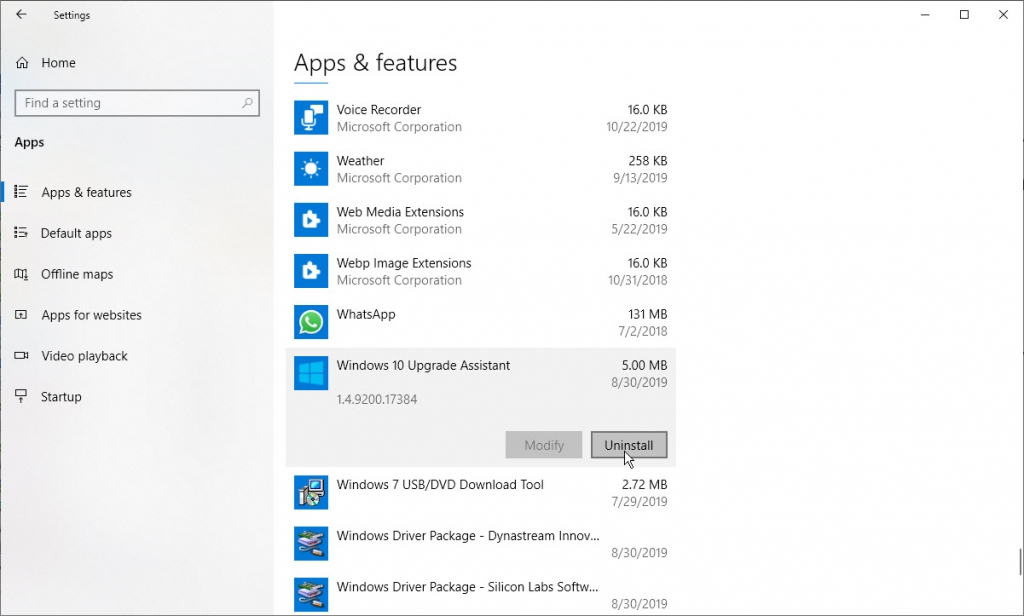This screenshot has height=616, width=1024.
Task: Click the Weather app icon
Action: (x=310, y=168)
